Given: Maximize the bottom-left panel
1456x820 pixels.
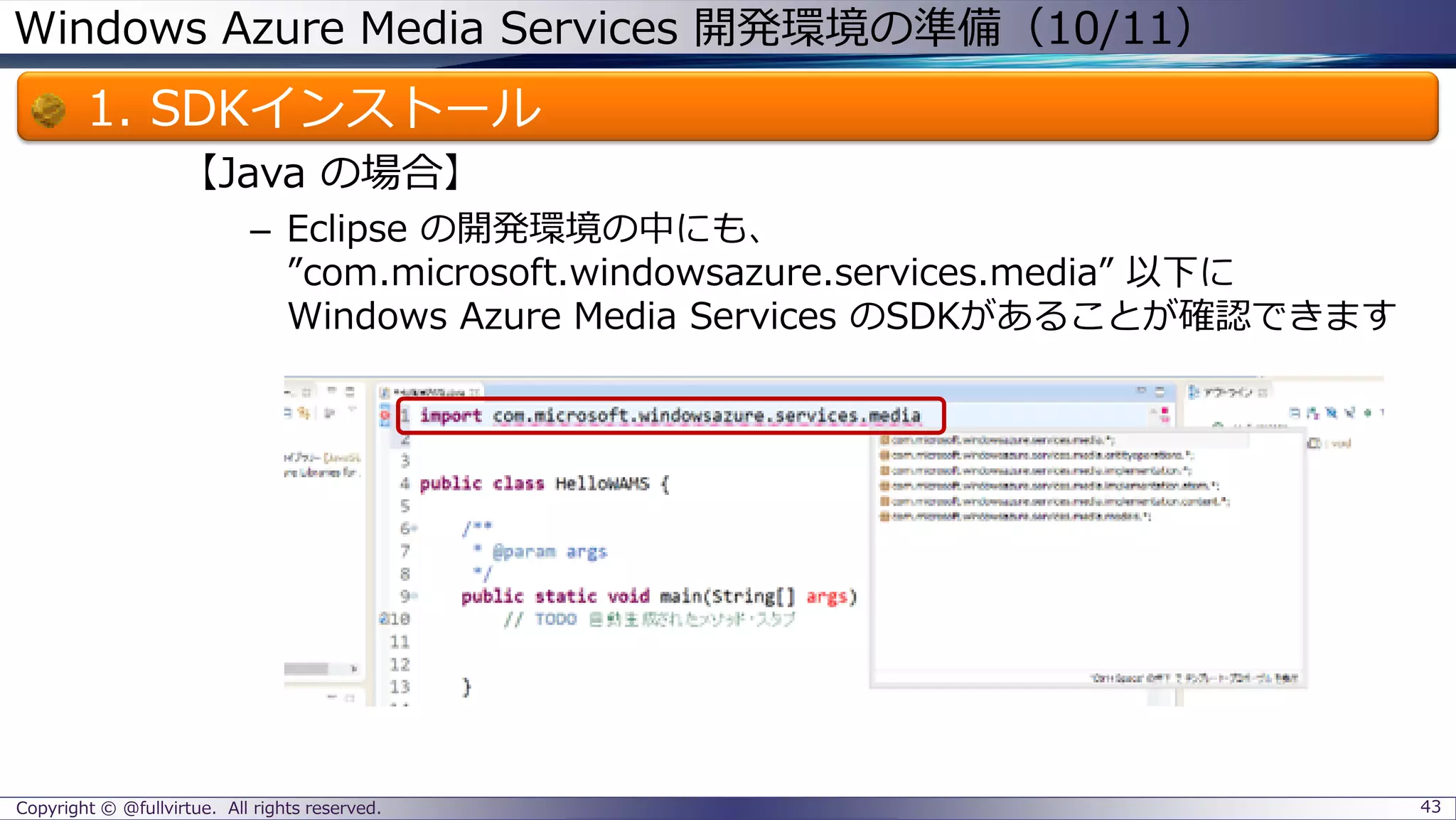Looking at the screenshot, I should 350,698.
